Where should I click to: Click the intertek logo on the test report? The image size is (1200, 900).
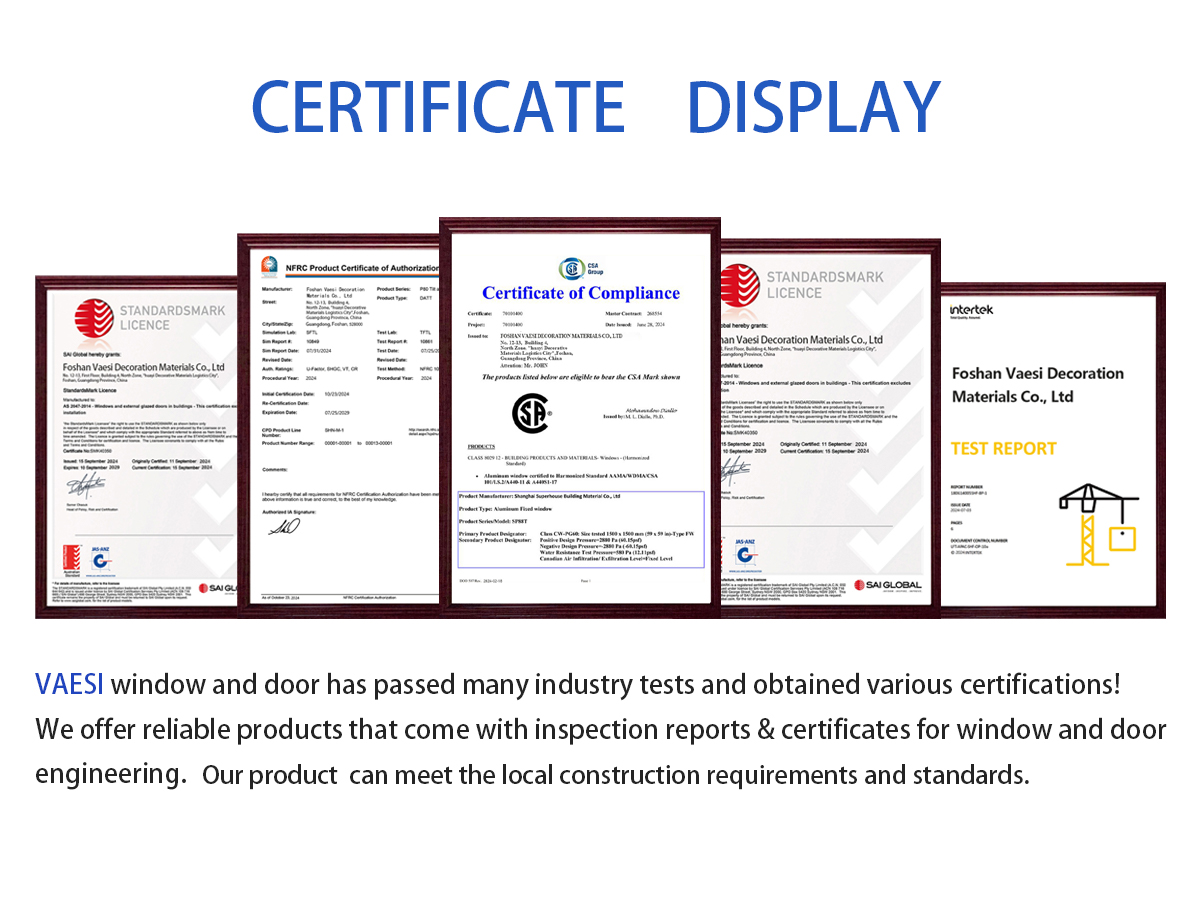coord(972,310)
